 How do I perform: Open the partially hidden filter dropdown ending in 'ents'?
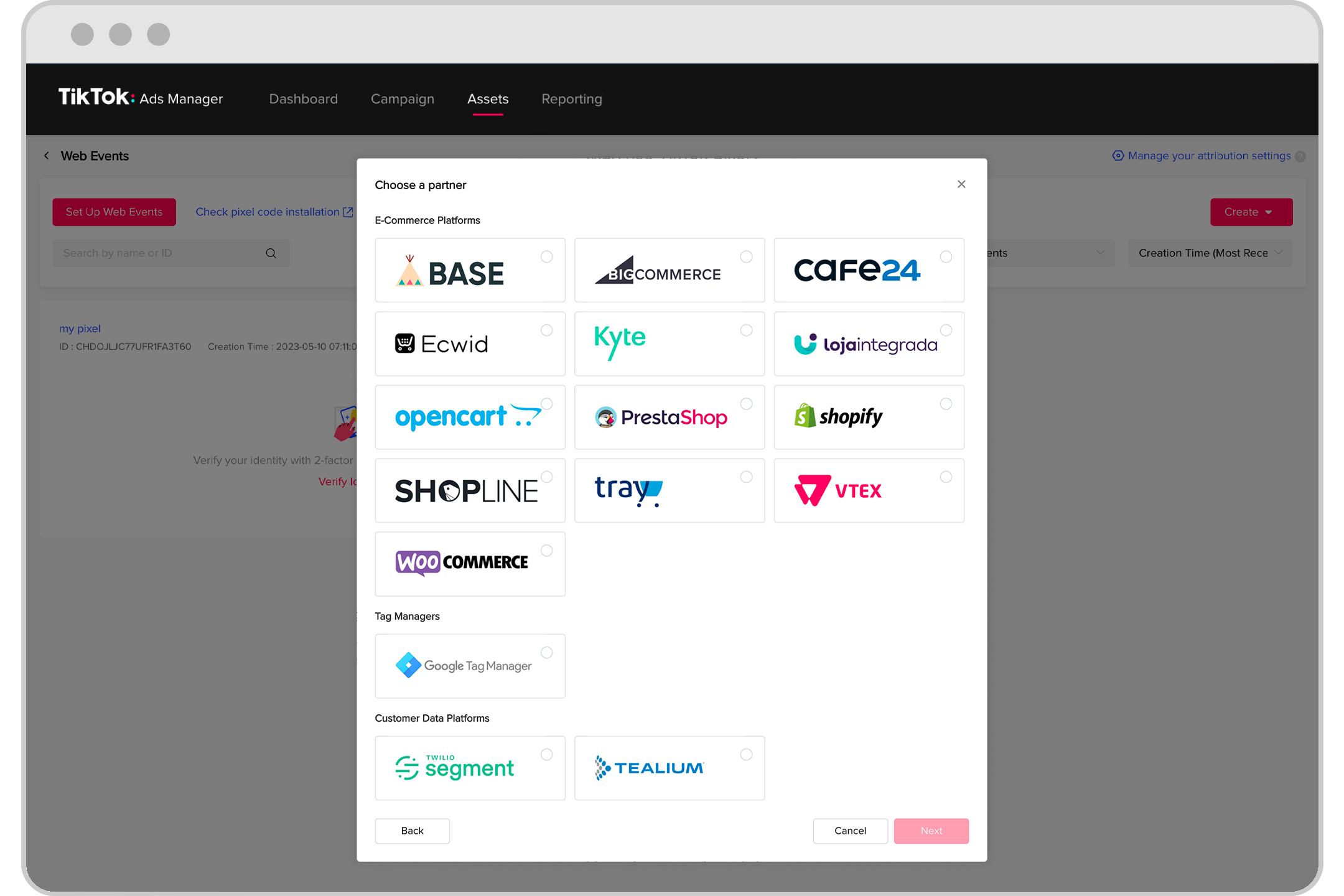pyautogui.click(x=1050, y=253)
